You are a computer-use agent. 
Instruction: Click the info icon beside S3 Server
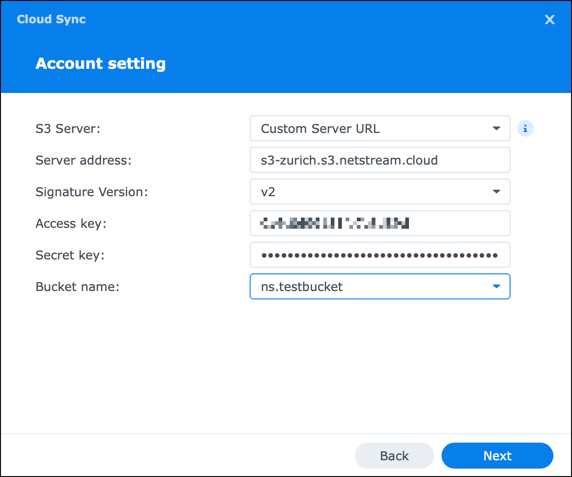pyautogui.click(x=525, y=128)
